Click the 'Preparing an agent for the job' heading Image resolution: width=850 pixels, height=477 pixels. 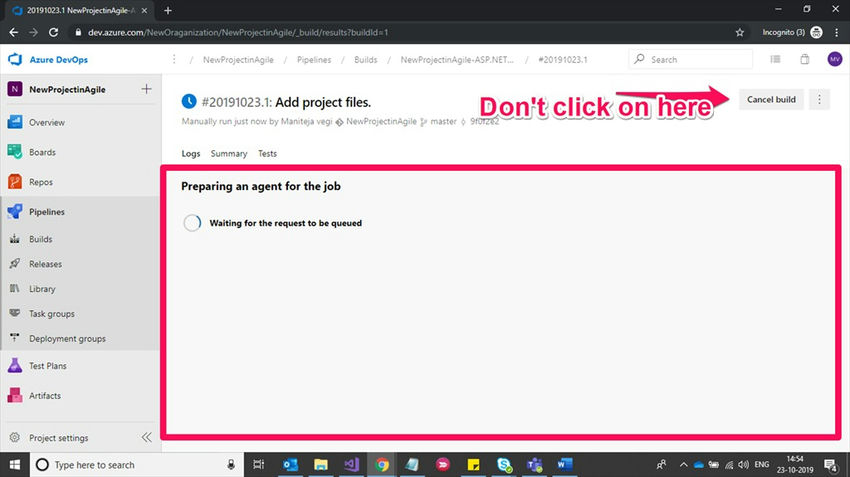(x=261, y=186)
